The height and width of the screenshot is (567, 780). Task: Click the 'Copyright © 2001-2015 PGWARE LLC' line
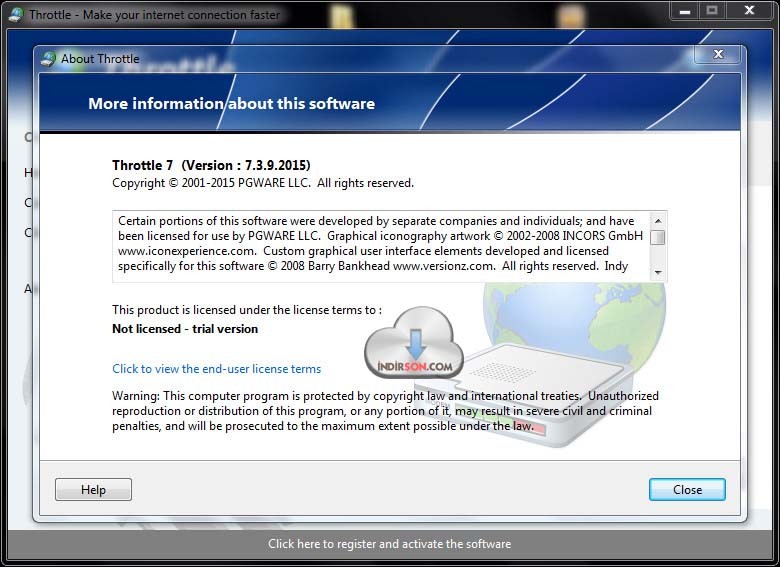pos(263,183)
